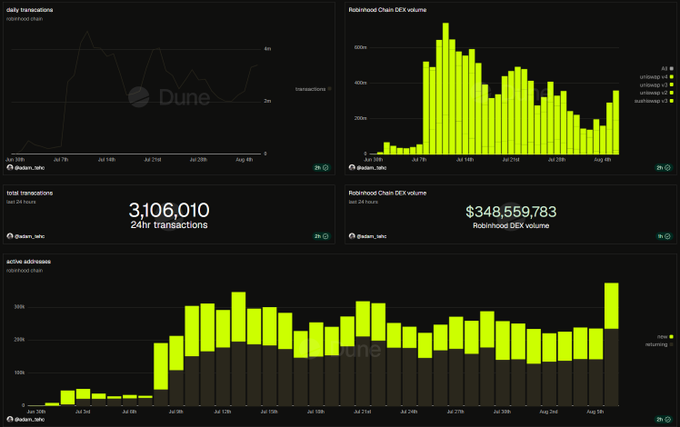Click the '3,106,010' transaction count value
680x427 pixels.
pyautogui.click(x=169, y=210)
